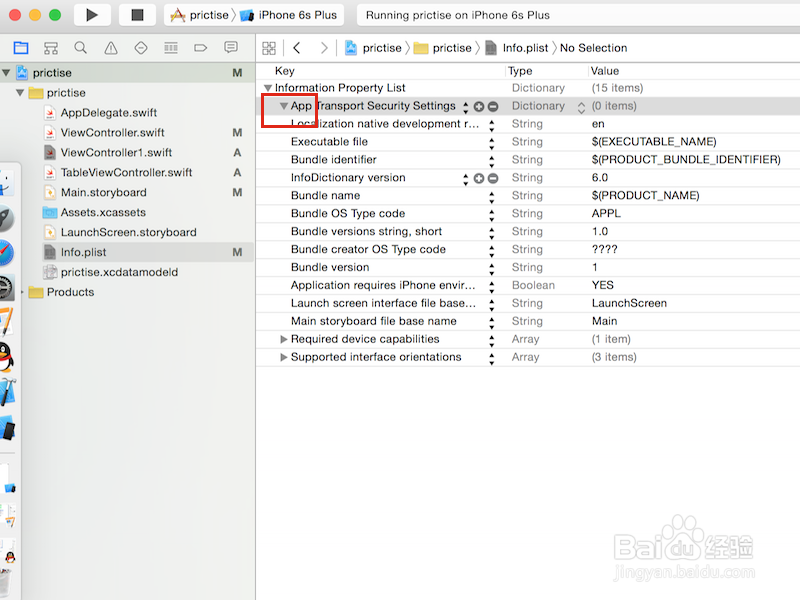Image resolution: width=800 pixels, height=600 pixels.
Task: Expand Required device capabilities
Action: coord(284,339)
